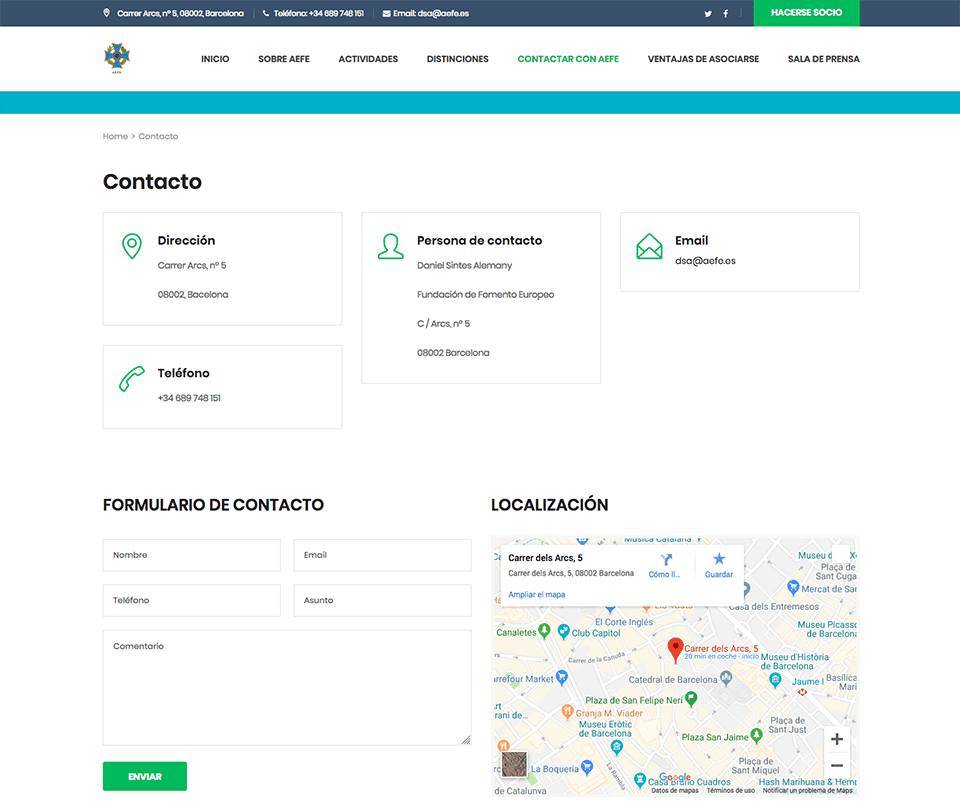Submit the form with Enviar button
The width and height of the screenshot is (960, 807).
click(144, 776)
